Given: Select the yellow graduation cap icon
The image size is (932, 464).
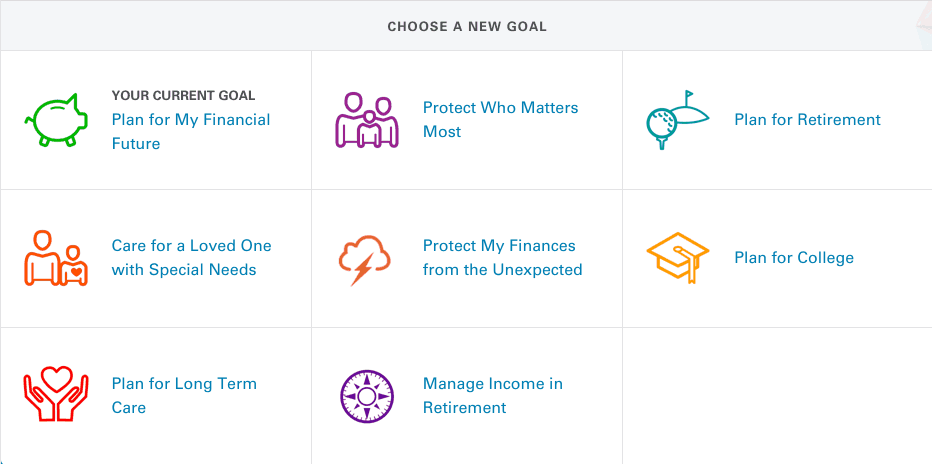Looking at the screenshot, I should pos(678,258).
